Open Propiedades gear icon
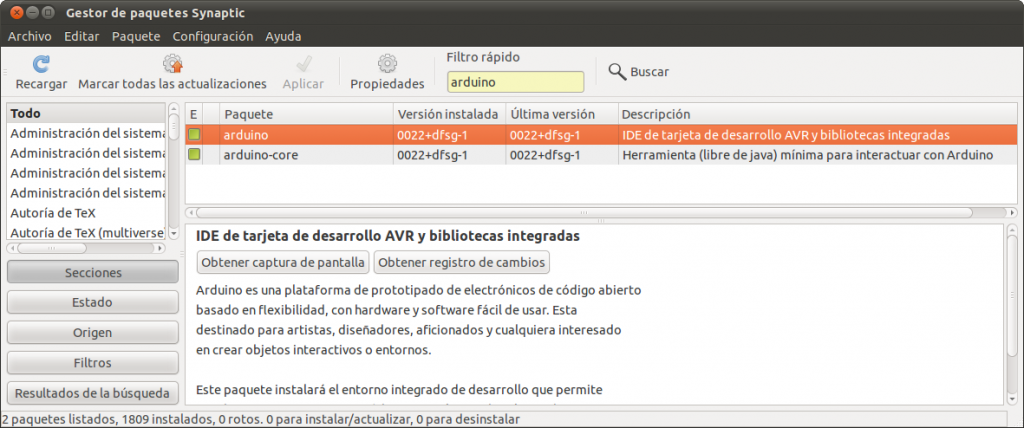Screen dimensions: 1024x428 [x=387, y=64]
